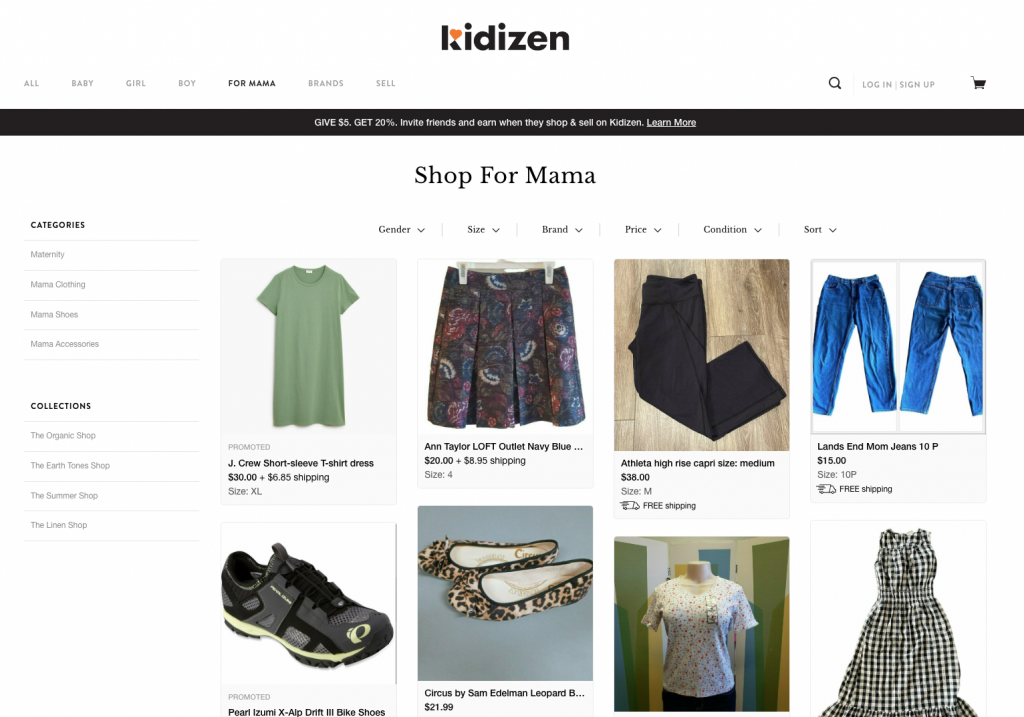Open the green J. Crew T-shirt dress thumbnail

coord(308,347)
